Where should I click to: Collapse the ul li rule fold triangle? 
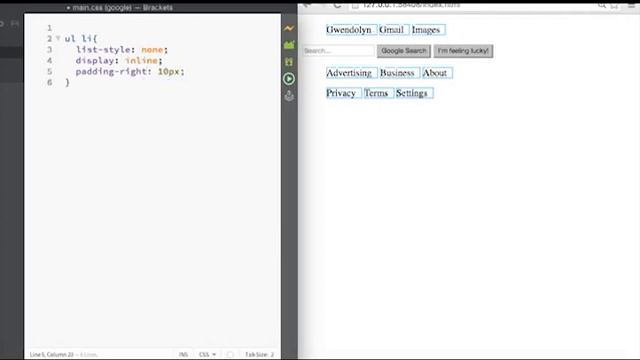(58, 38)
